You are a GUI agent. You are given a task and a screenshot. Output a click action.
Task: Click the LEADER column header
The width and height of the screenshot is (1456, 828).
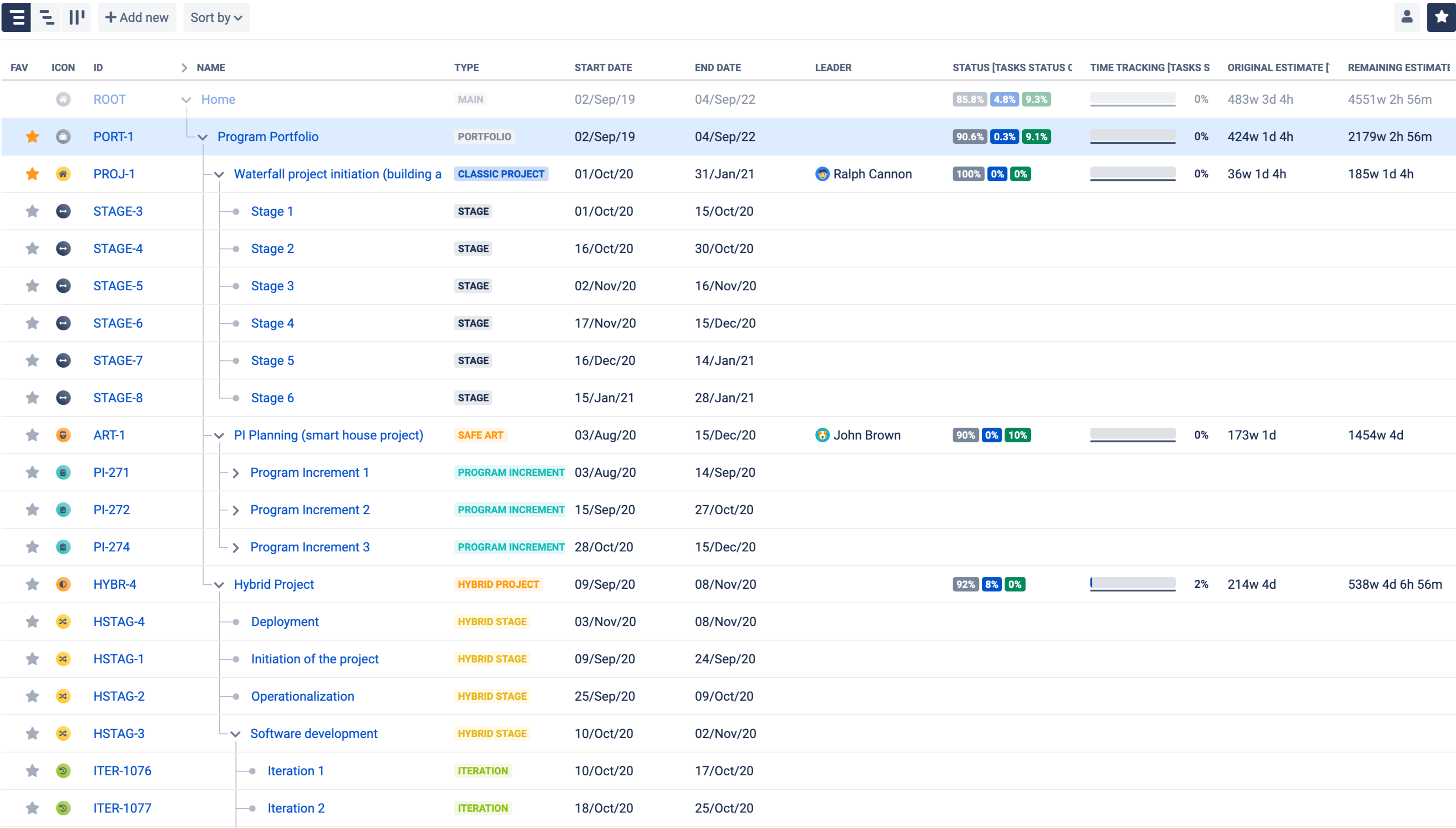click(832, 68)
